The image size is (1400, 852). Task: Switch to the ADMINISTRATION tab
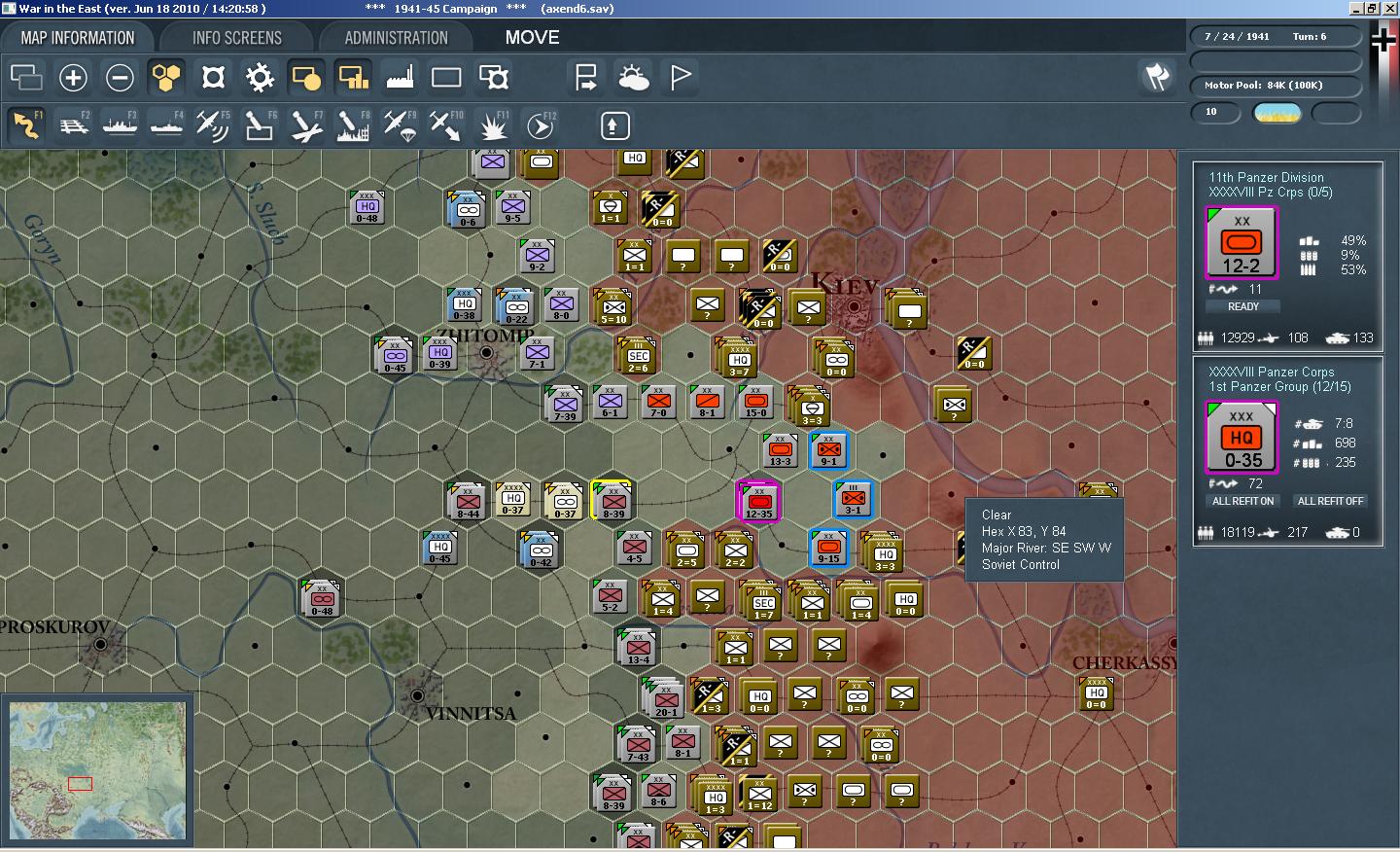(397, 38)
